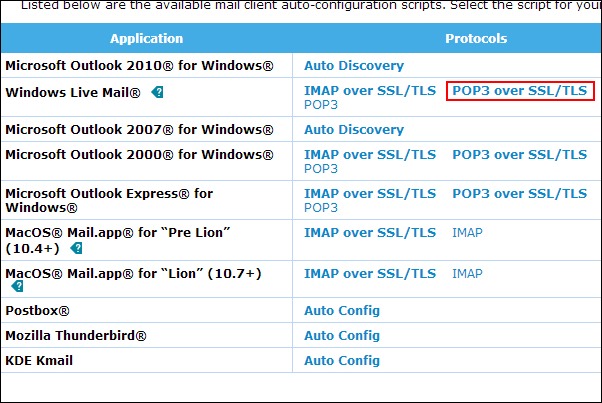Click Microsoft Outlook 2007 for Windows text

(139, 130)
